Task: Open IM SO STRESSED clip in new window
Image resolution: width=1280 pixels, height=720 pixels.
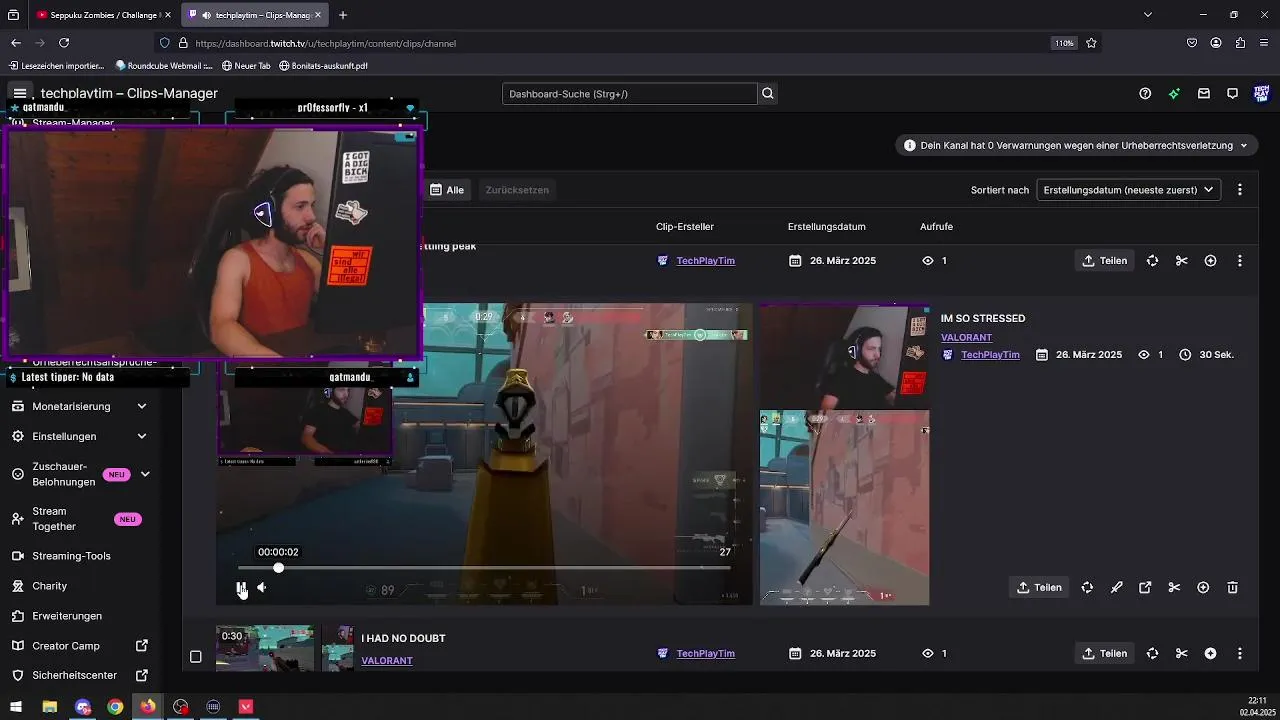Action: tap(1145, 588)
